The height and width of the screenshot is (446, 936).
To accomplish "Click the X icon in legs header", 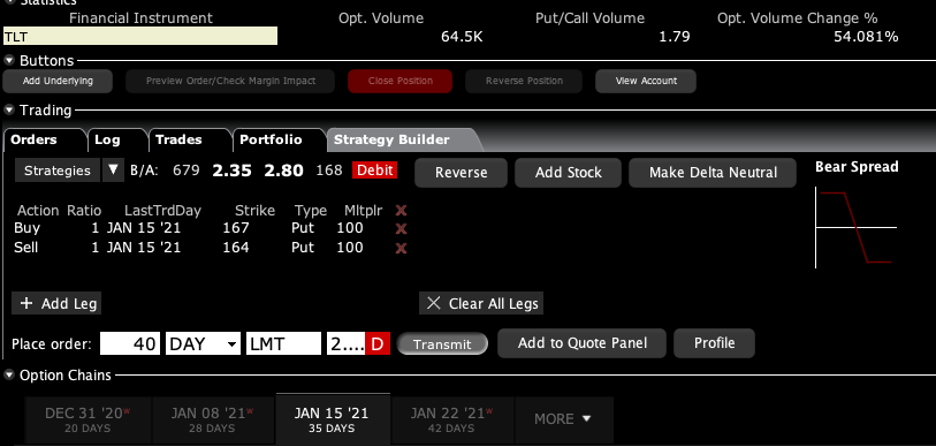I will (x=401, y=210).
